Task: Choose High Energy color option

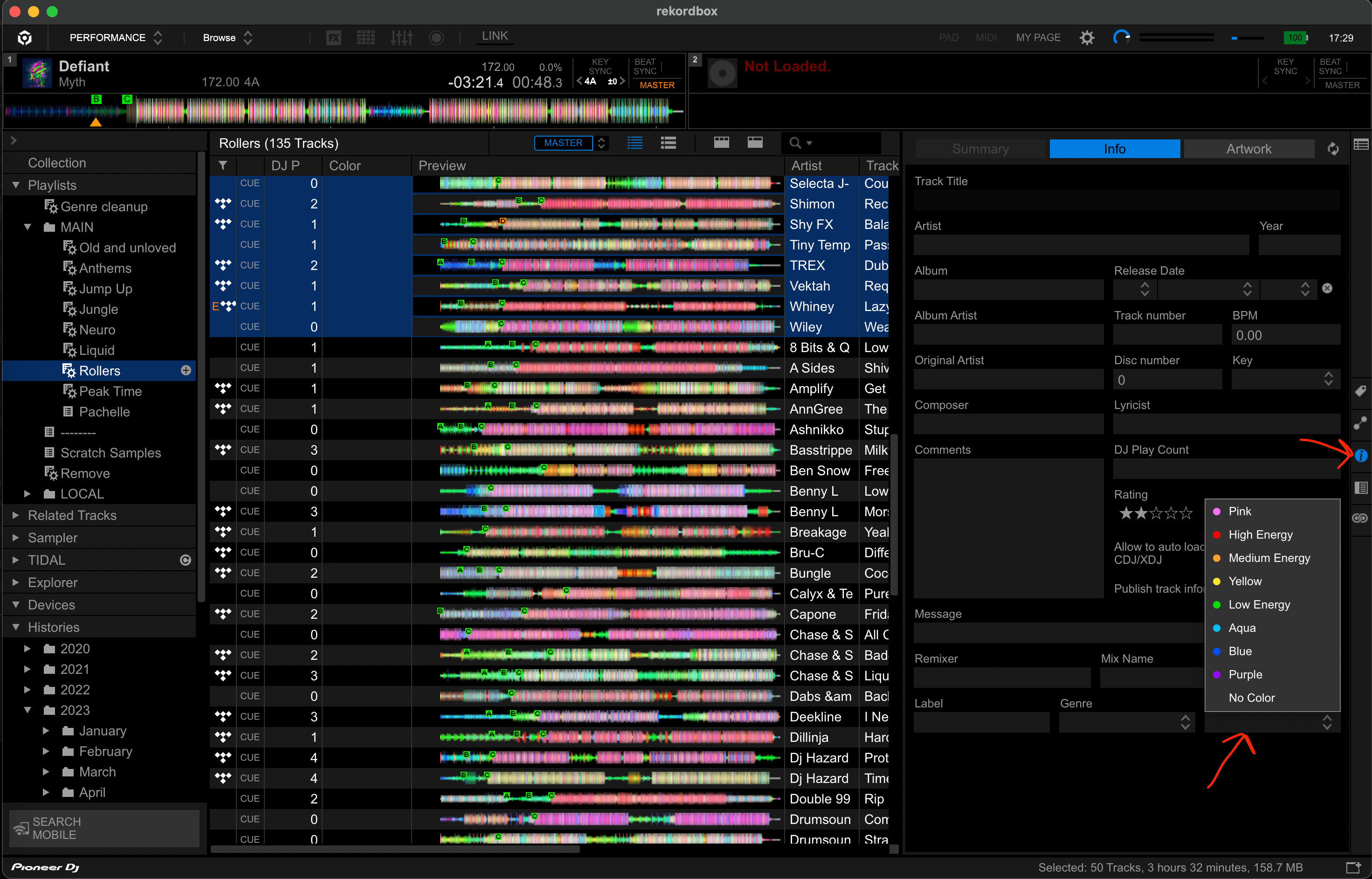Action: (x=1272, y=535)
